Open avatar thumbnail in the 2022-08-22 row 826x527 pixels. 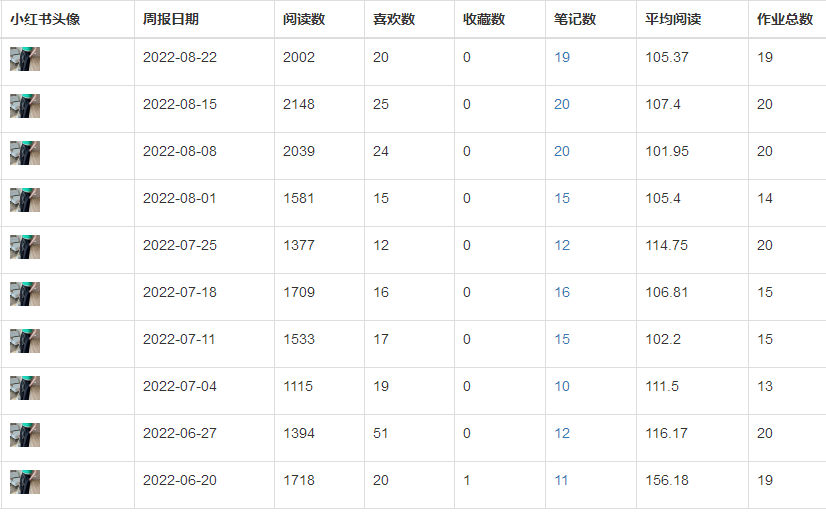tap(25, 59)
